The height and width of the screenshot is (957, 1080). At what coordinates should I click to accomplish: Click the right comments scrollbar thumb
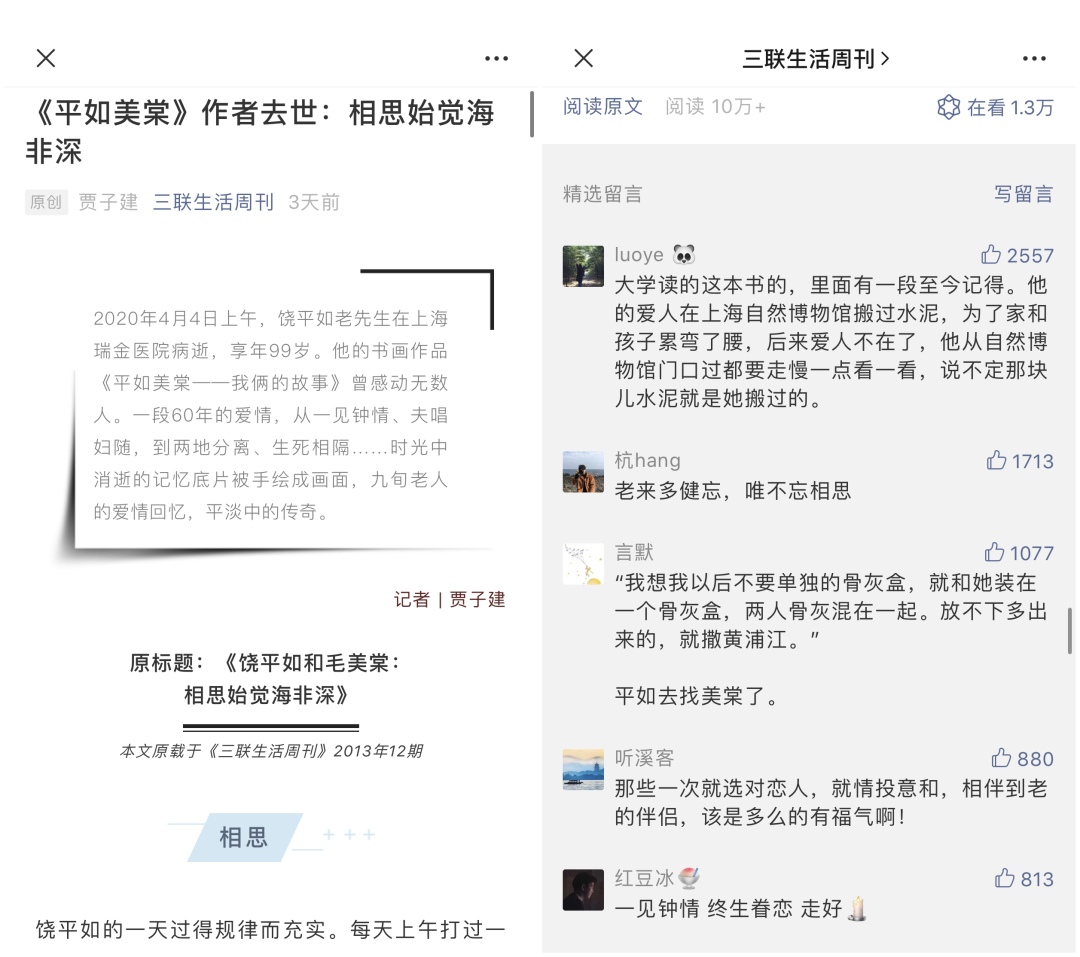click(1070, 630)
